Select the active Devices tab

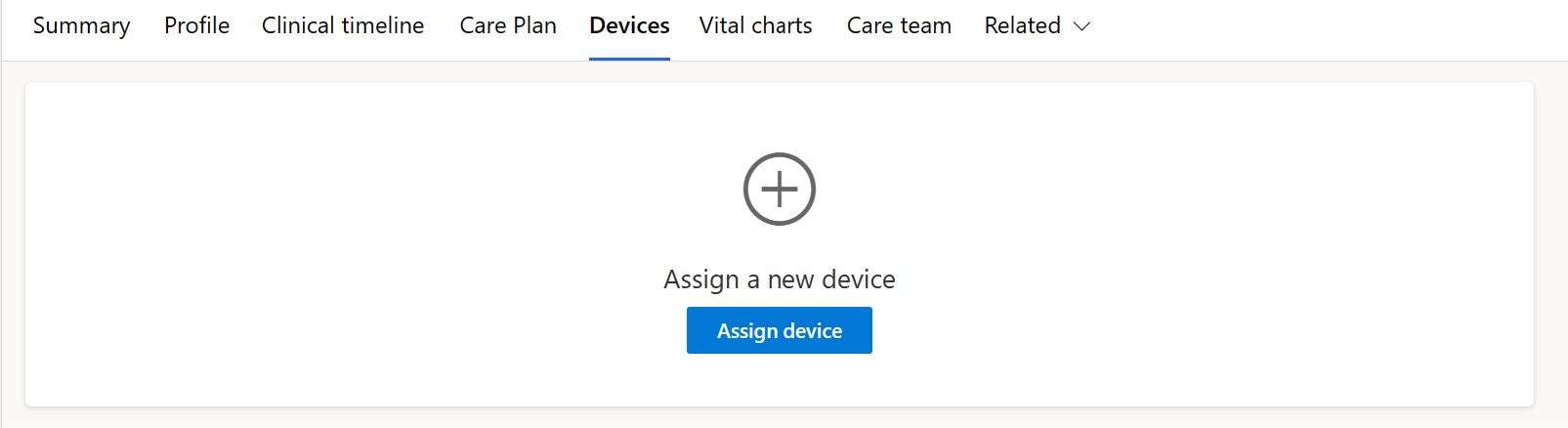coord(629,25)
